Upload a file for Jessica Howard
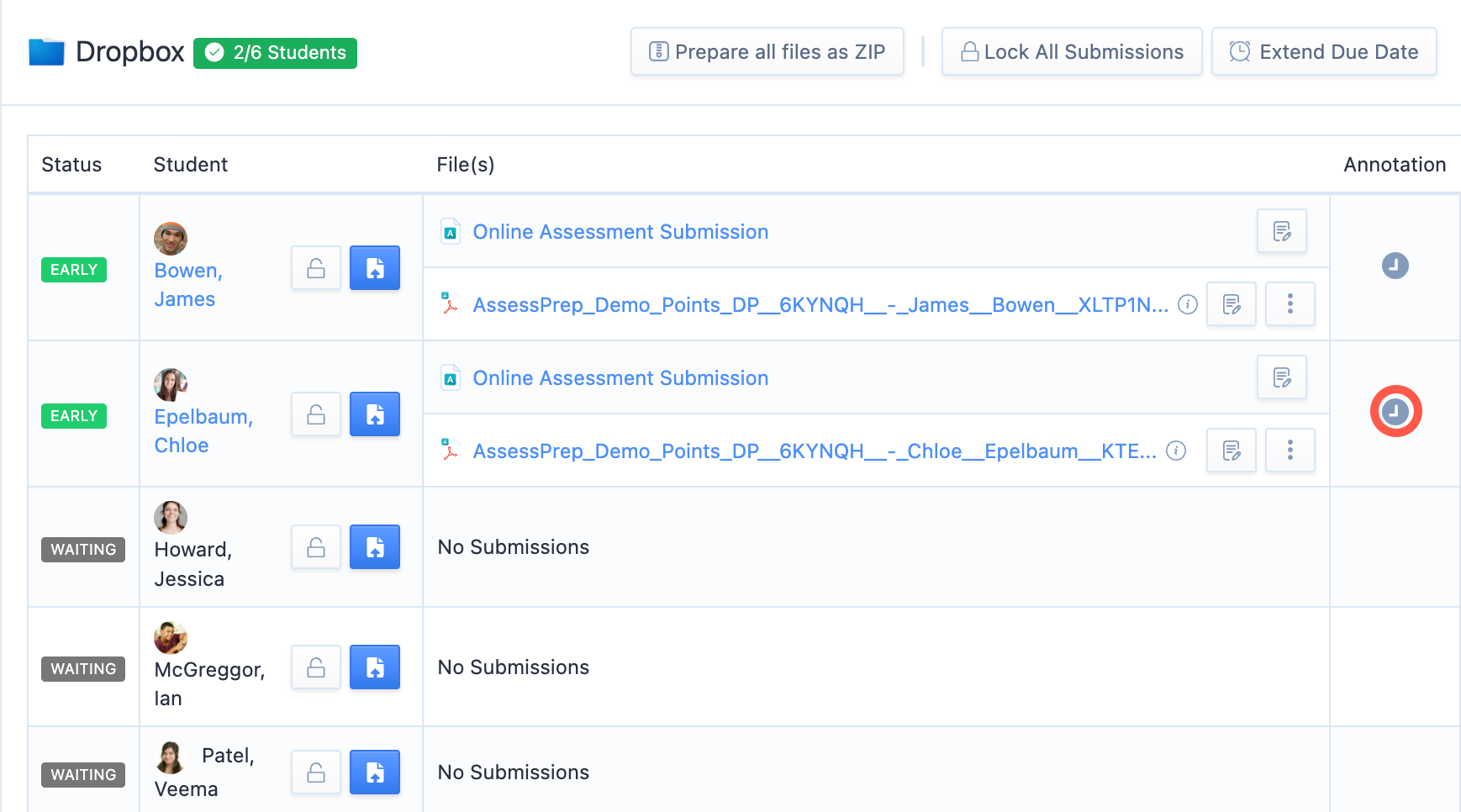Viewport: 1461px width, 812px height. point(374,546)
